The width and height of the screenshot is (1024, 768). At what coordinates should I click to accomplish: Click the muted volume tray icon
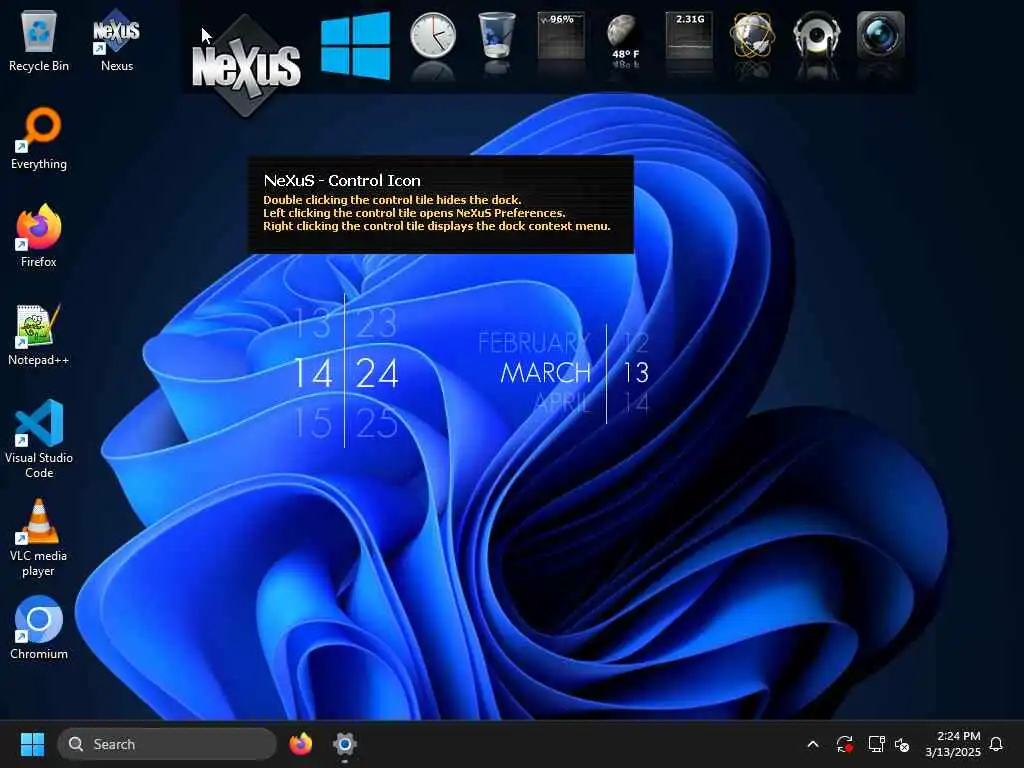tap(902, 744)
